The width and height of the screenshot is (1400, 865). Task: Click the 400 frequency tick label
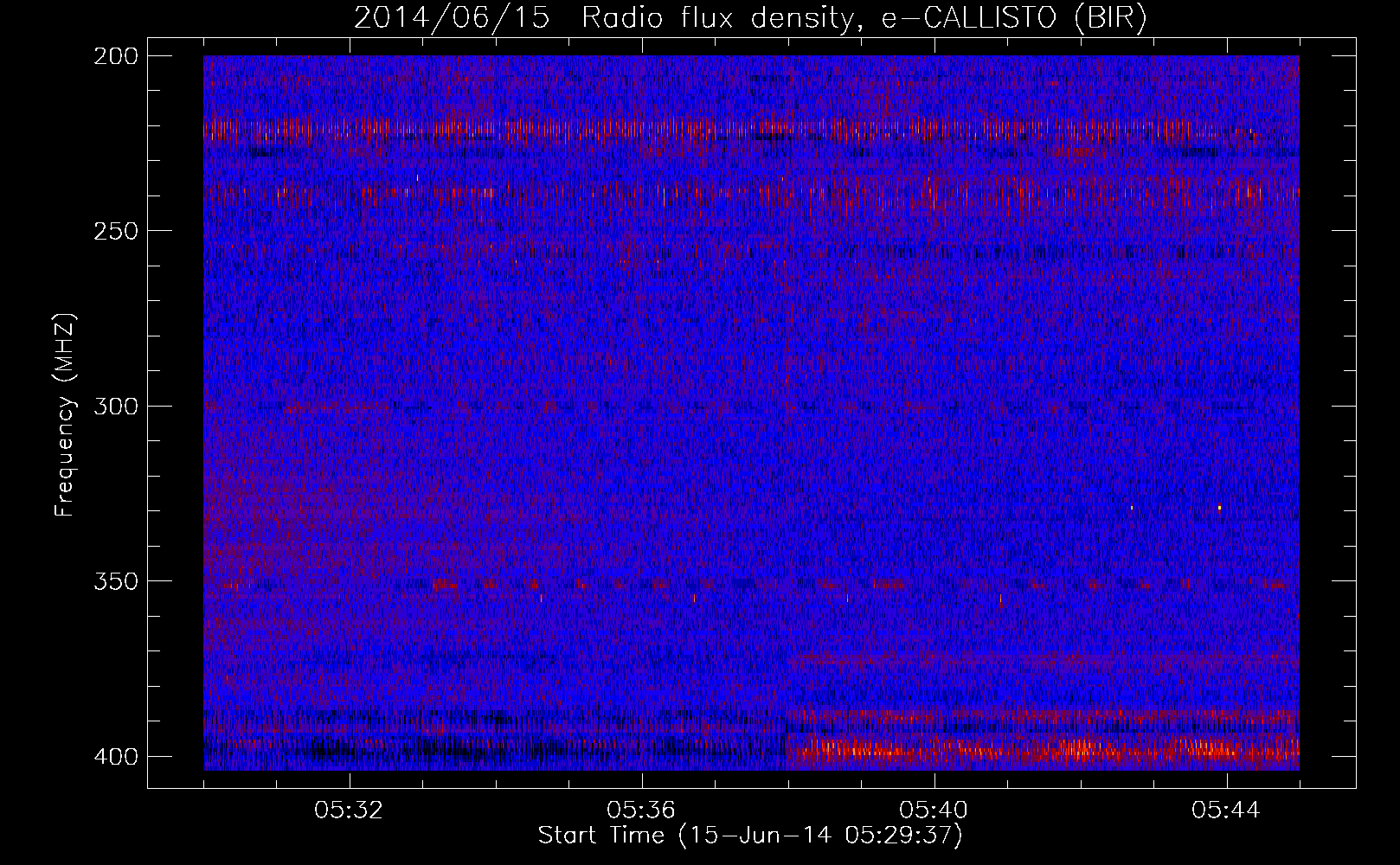115,756
